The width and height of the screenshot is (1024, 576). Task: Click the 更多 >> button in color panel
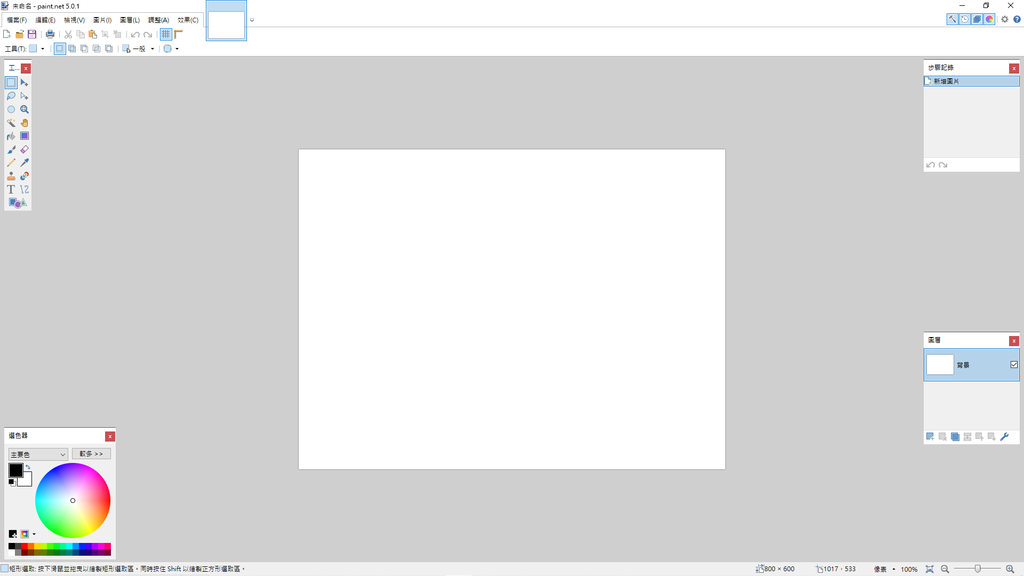click(91, 454)
